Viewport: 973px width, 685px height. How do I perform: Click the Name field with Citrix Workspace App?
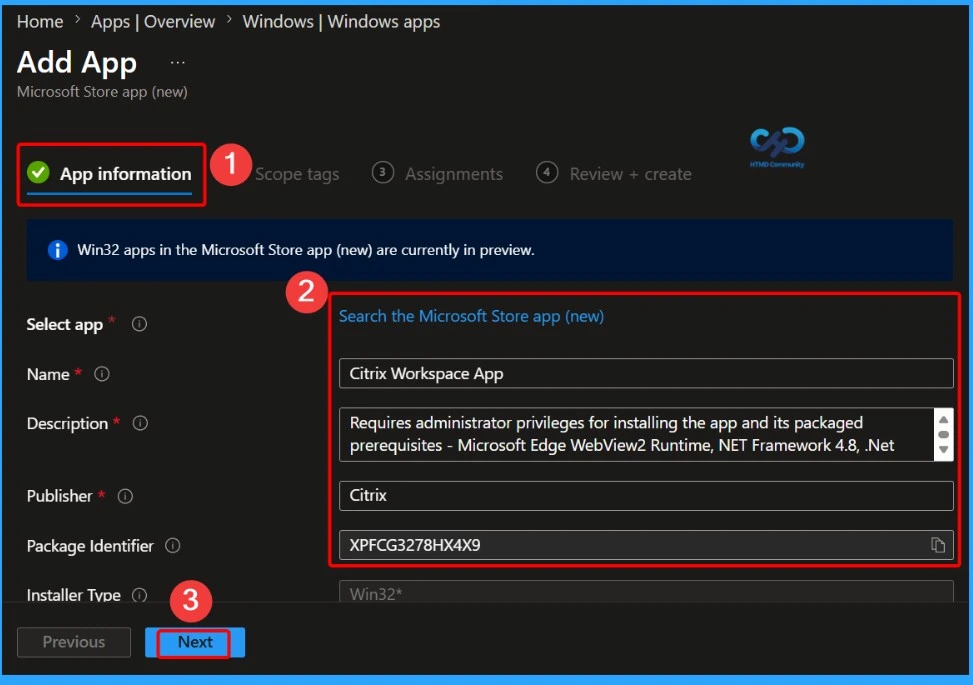click(646, 374)
